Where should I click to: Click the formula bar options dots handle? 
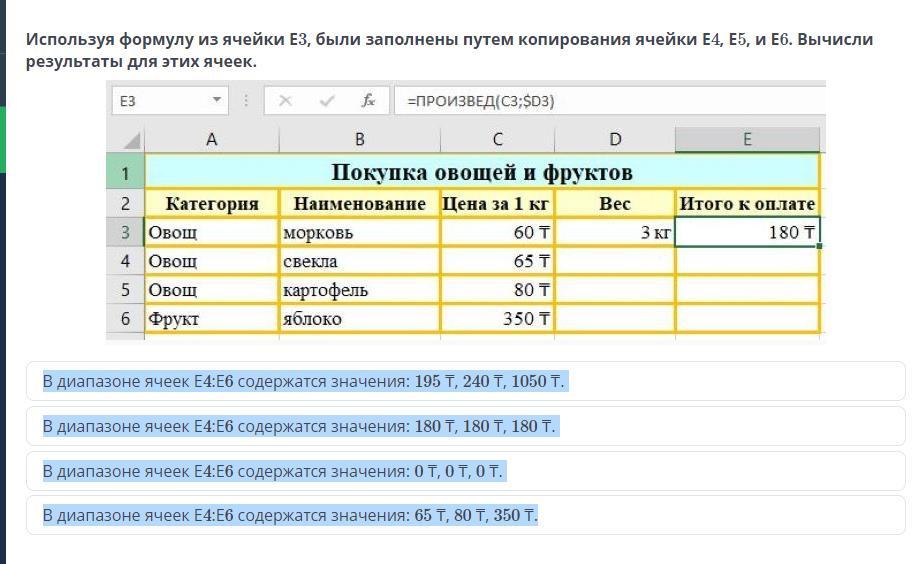point(246,101)
